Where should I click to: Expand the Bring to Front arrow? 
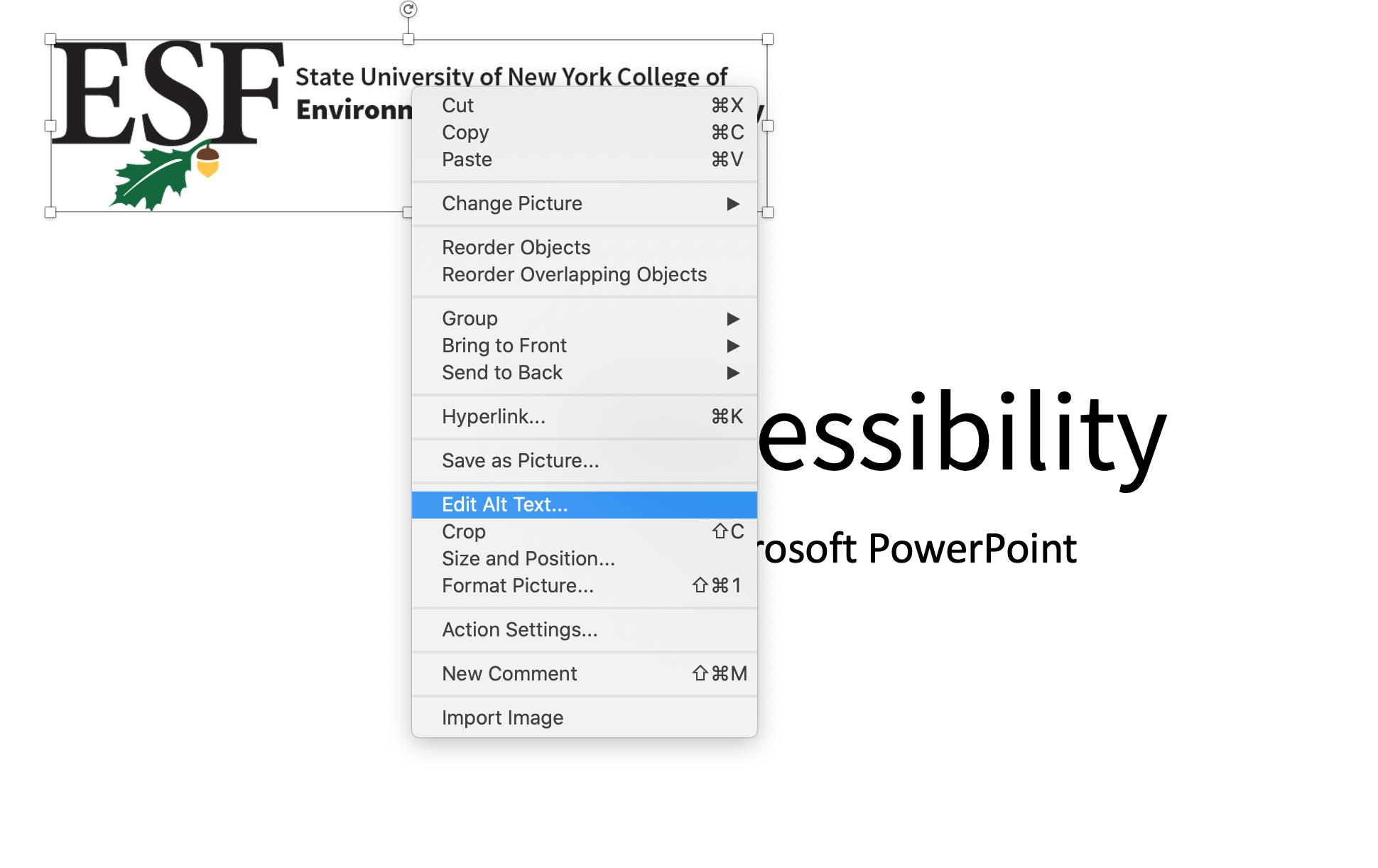point(733,346)
